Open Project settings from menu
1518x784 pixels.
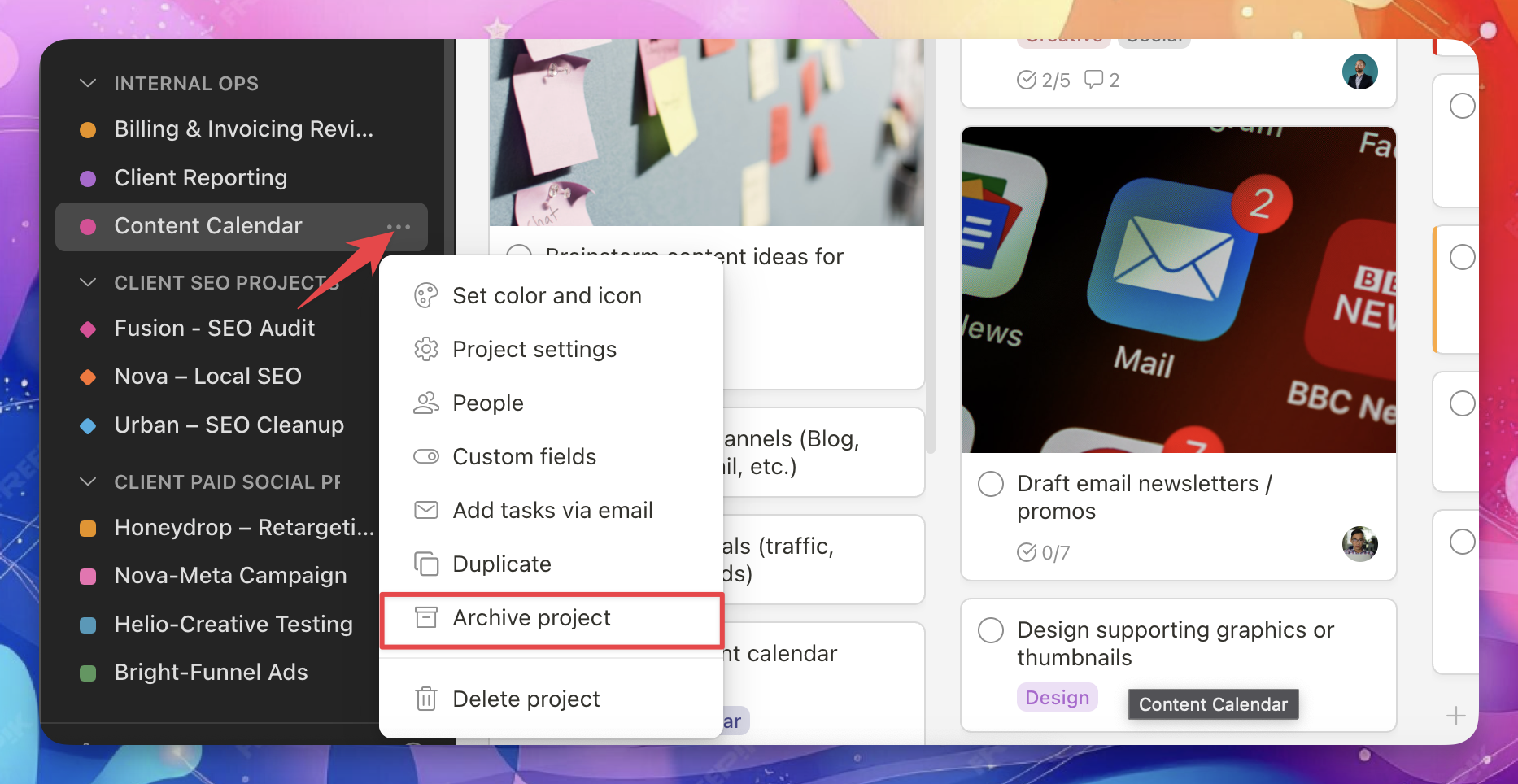tap(552, 349)
